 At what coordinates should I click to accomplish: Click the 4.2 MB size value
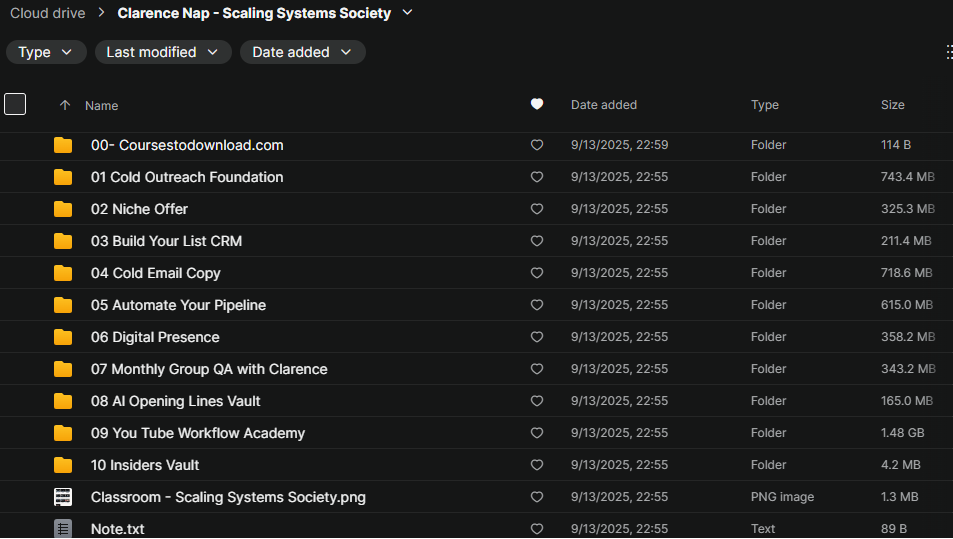[x=900, y=465]
